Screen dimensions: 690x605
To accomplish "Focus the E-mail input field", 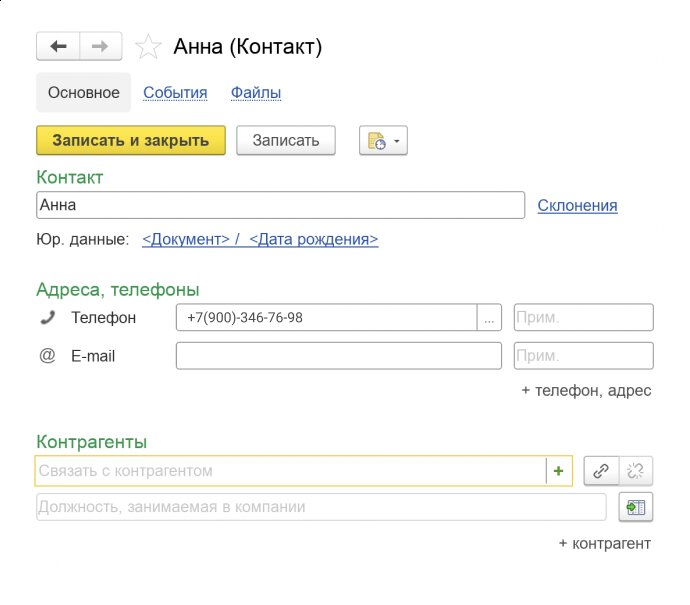I will coord(339,356).
